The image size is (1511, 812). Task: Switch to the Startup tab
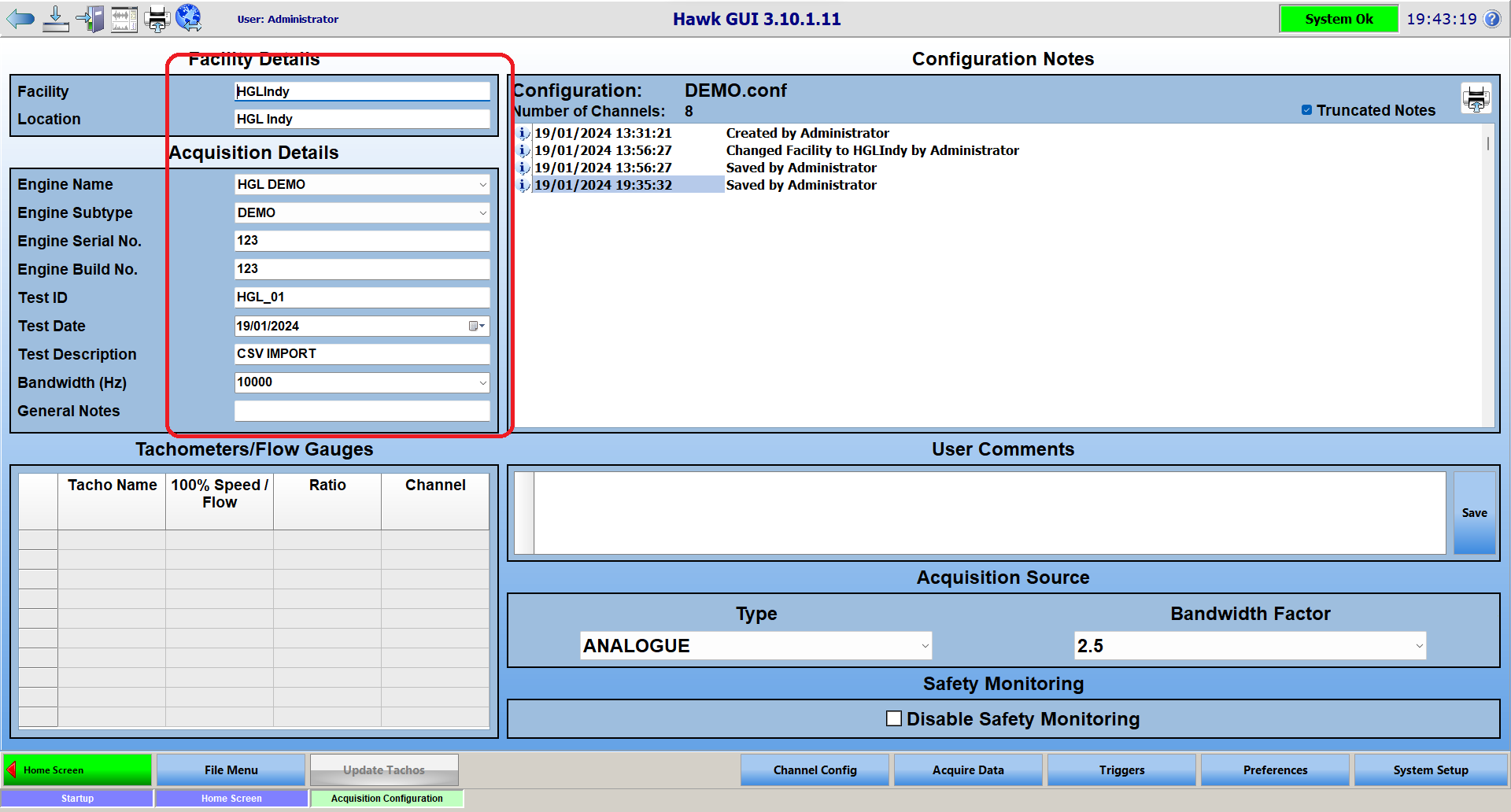point(77,798)
